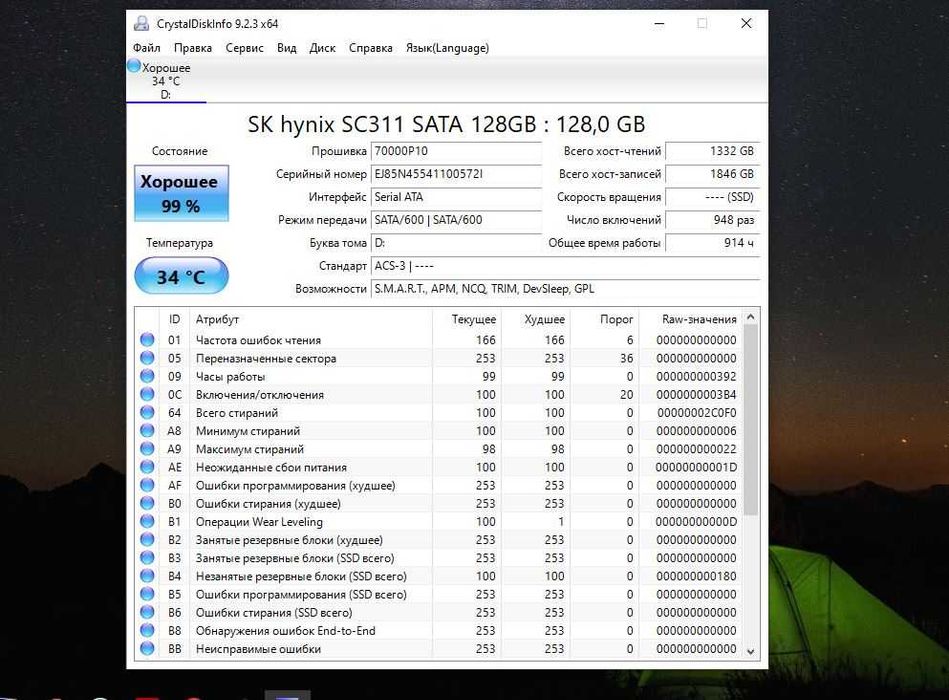Viewport: 949px width, 700px height.
Task: Click the status icon for attribute B5
Action: [x=147, y=594]
